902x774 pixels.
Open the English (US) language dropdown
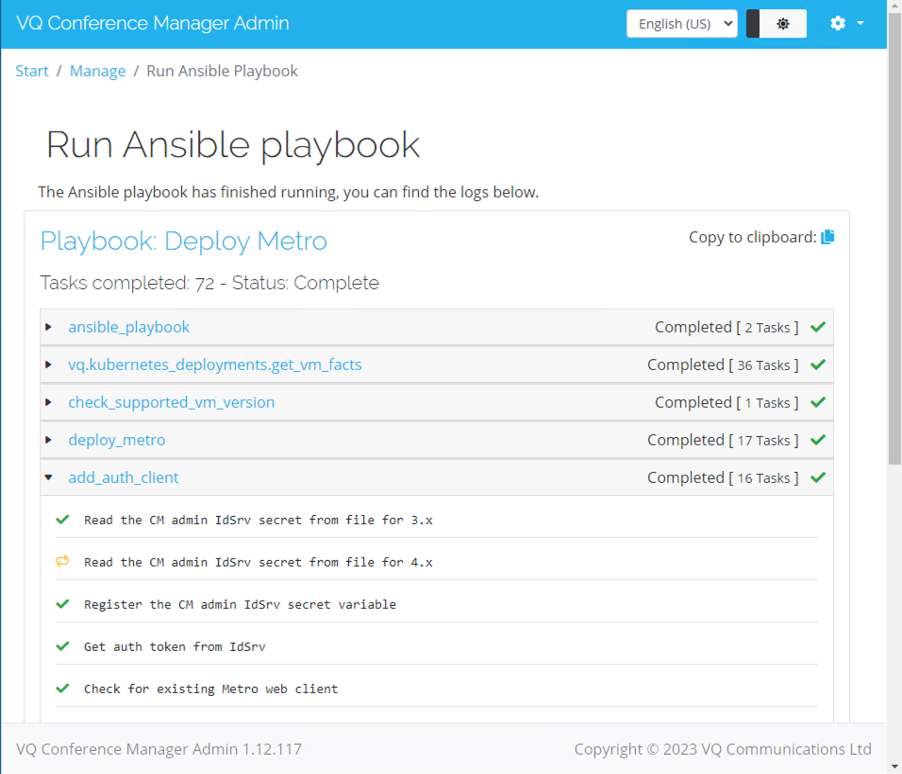tap(682, 24)
